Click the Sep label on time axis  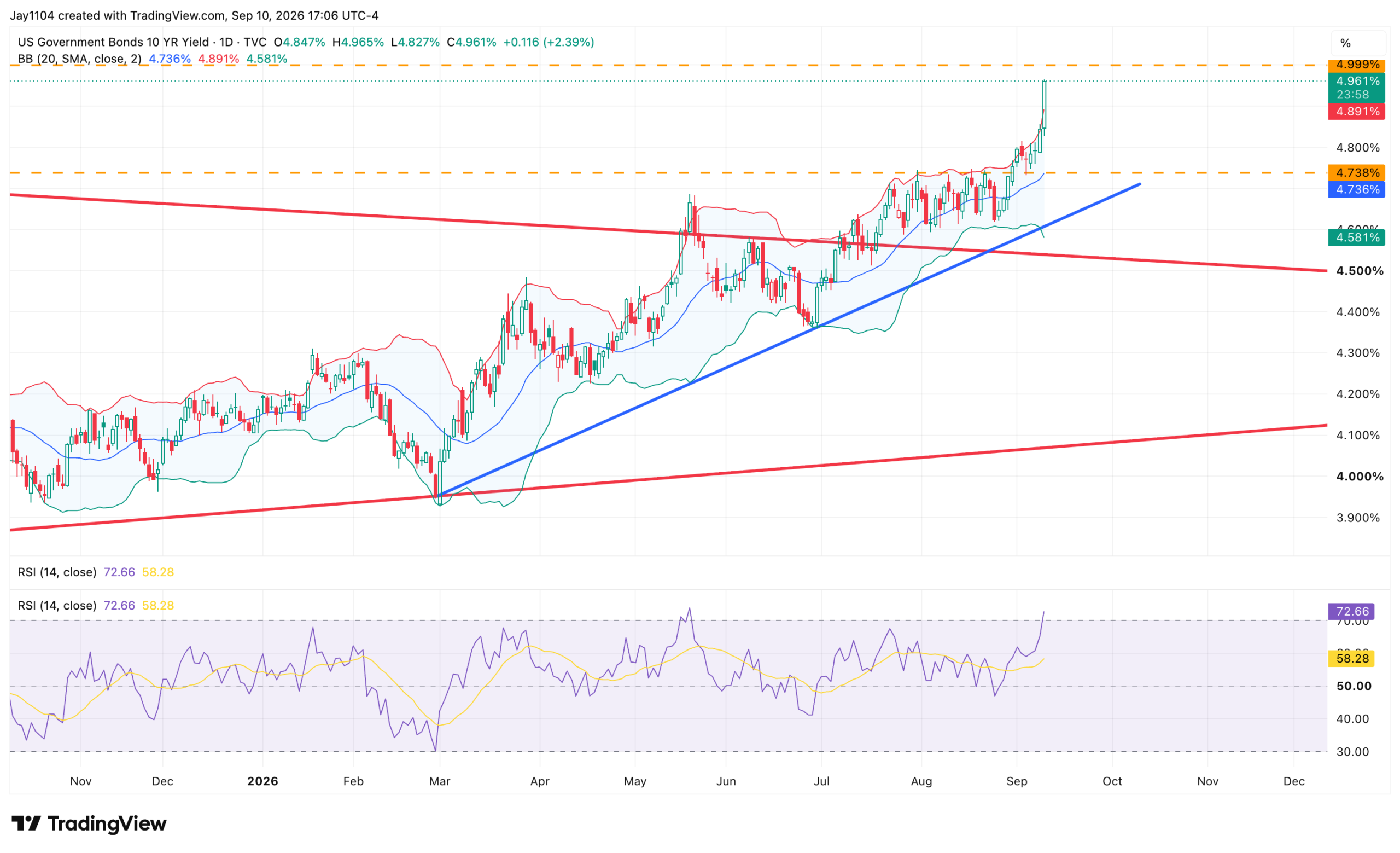(1017, 781)
